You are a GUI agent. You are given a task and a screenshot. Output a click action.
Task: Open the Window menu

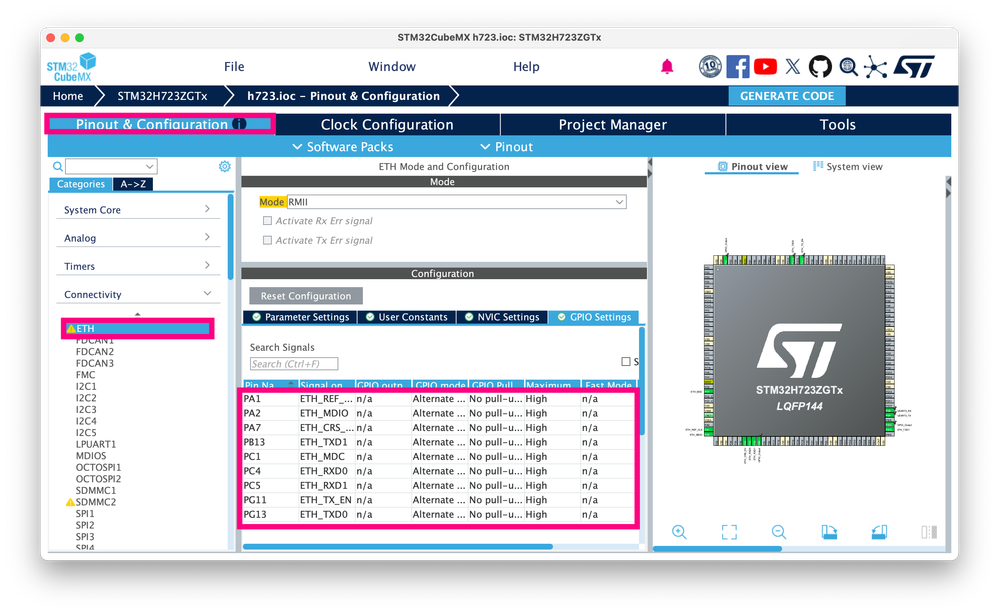(392, 66)
